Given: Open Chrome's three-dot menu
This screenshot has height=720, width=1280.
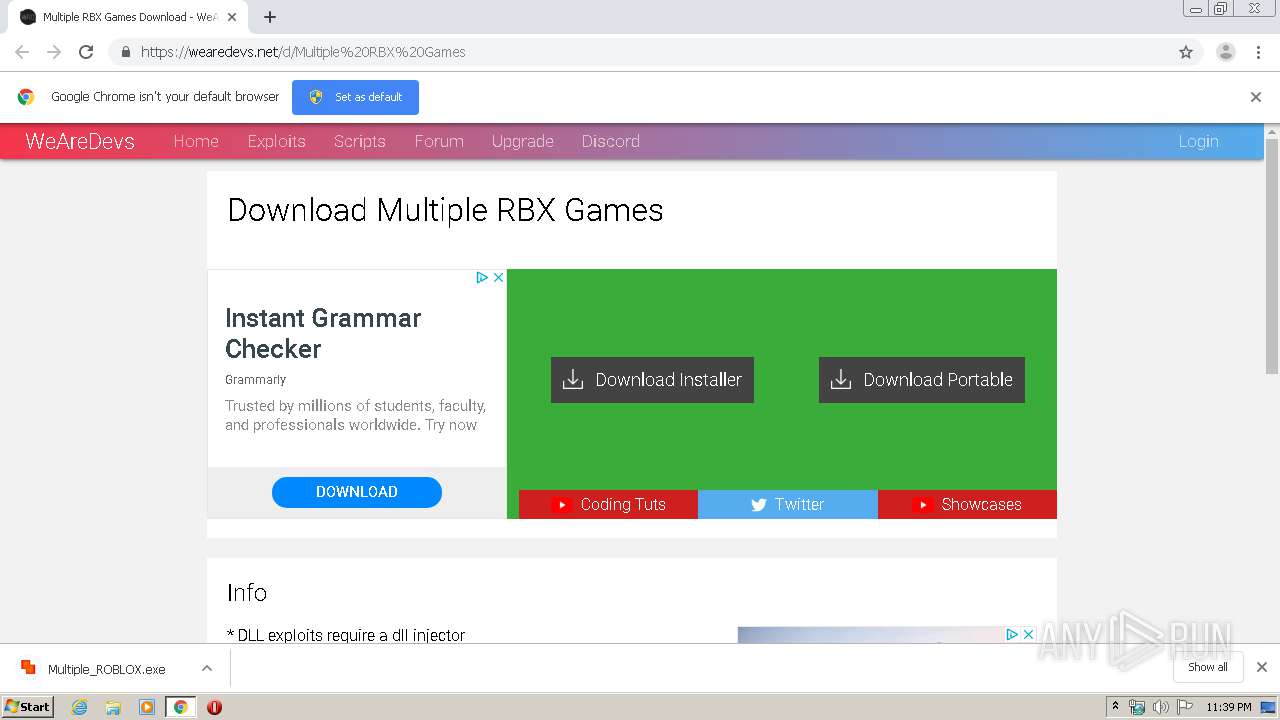Looking at the screenshot, I should tap(1258, 52).
